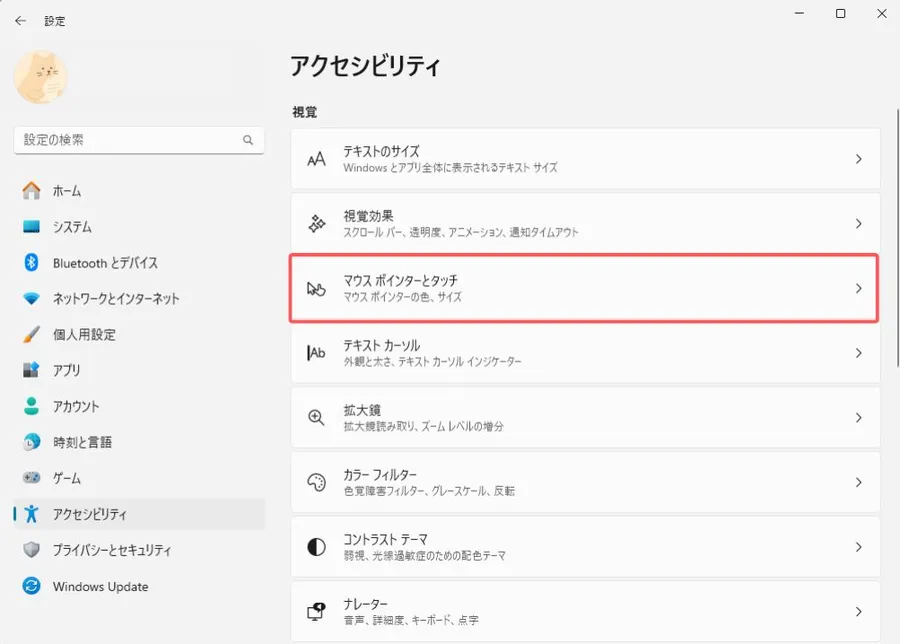
Task: Focus the 設定の検索 search field
Action: click(x=139, y=140)
